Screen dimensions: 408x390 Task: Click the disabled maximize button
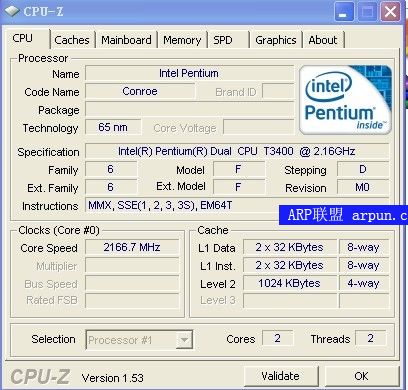(367, 12)
